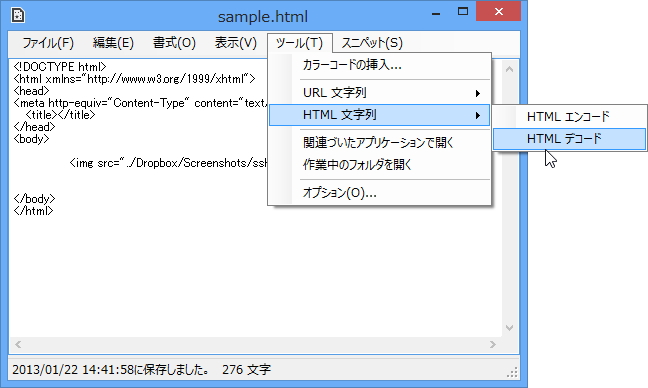Open the ファイル(F) menu
Image resolution: width=648 pixels, height=388 pixels.
pos(48,43)
